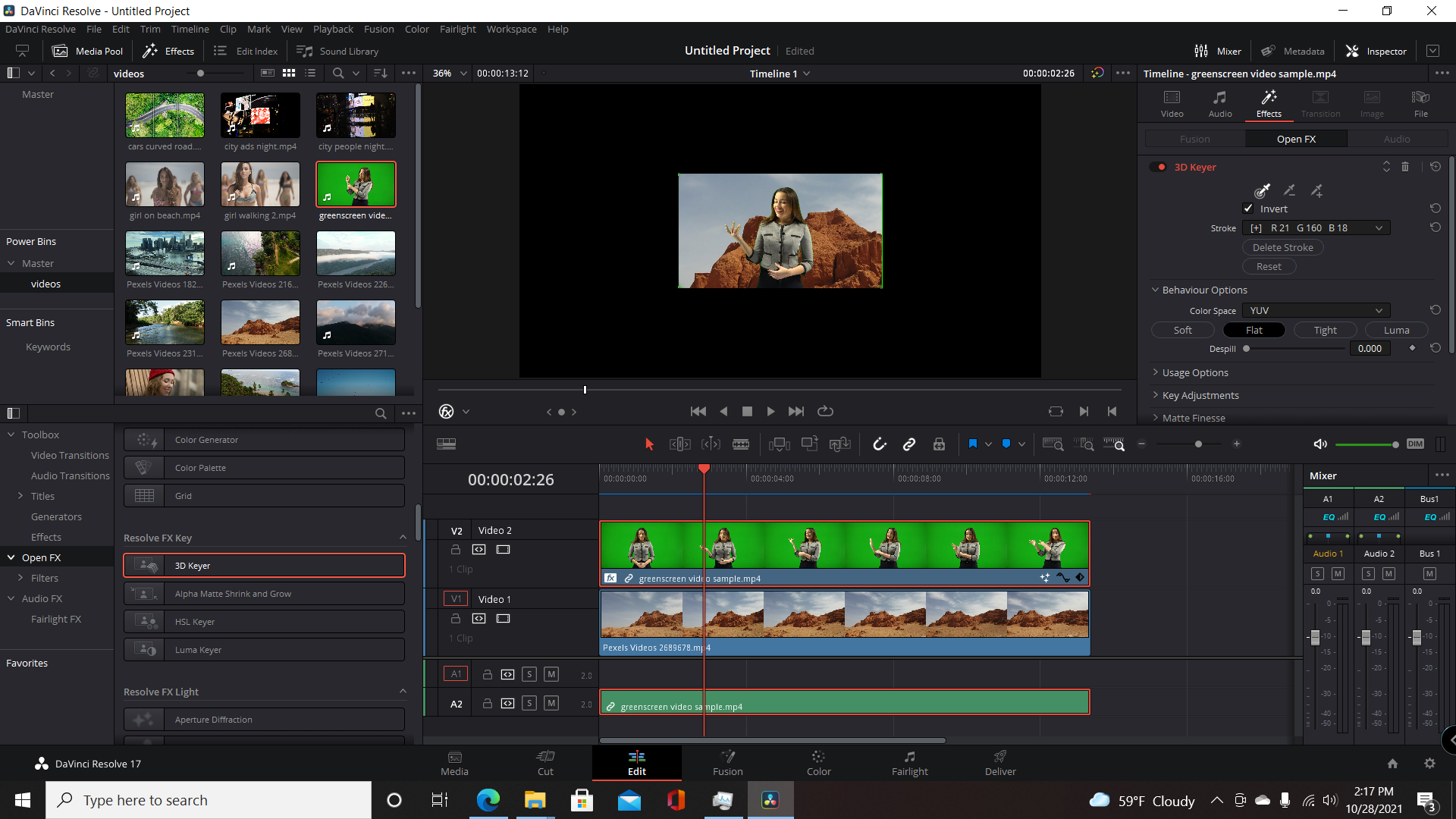
Task: Expand the Key Adjustments section
Action: tap(1200, 396)
